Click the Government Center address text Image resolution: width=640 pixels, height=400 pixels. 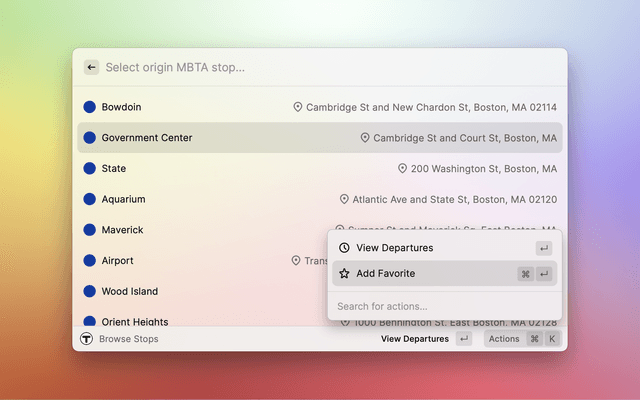tap(465, 138)
